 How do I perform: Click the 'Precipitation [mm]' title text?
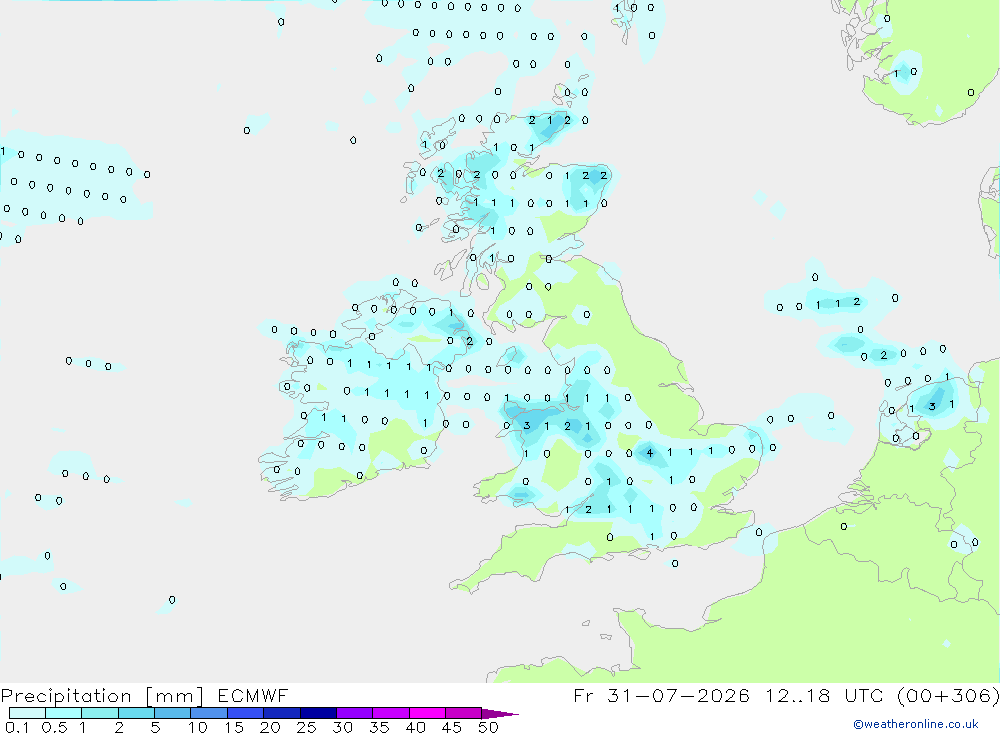[x=102, y=695]
